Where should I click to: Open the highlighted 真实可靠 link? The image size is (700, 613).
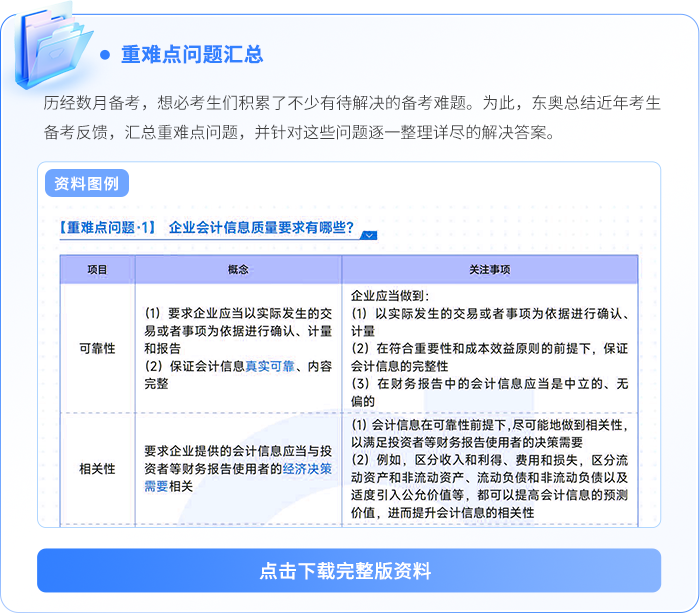coord(270,366)
